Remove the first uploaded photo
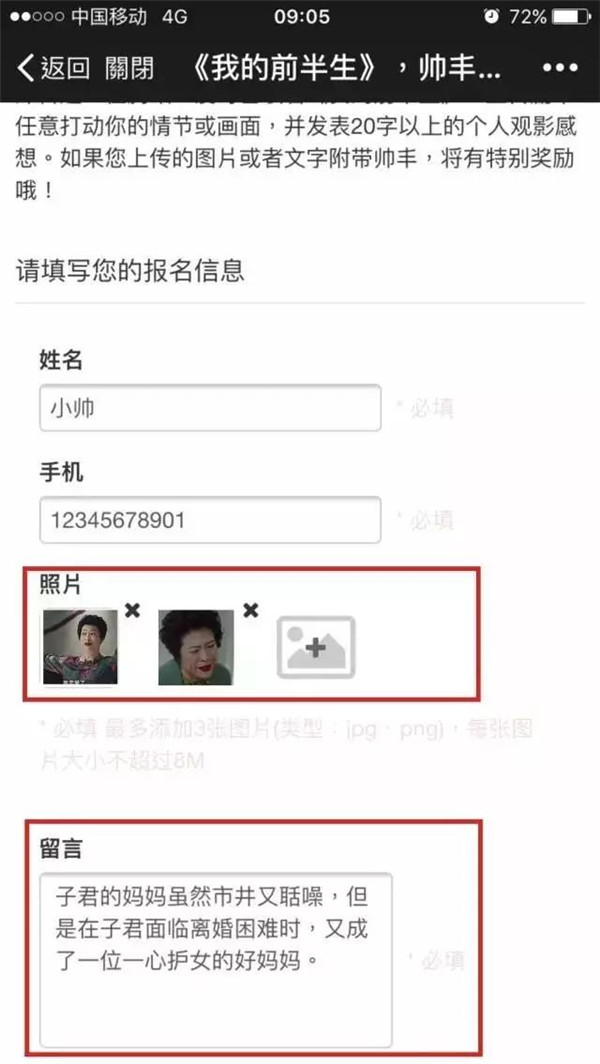This screenshot has height=1064, width=600. click(x=132, y=610)
